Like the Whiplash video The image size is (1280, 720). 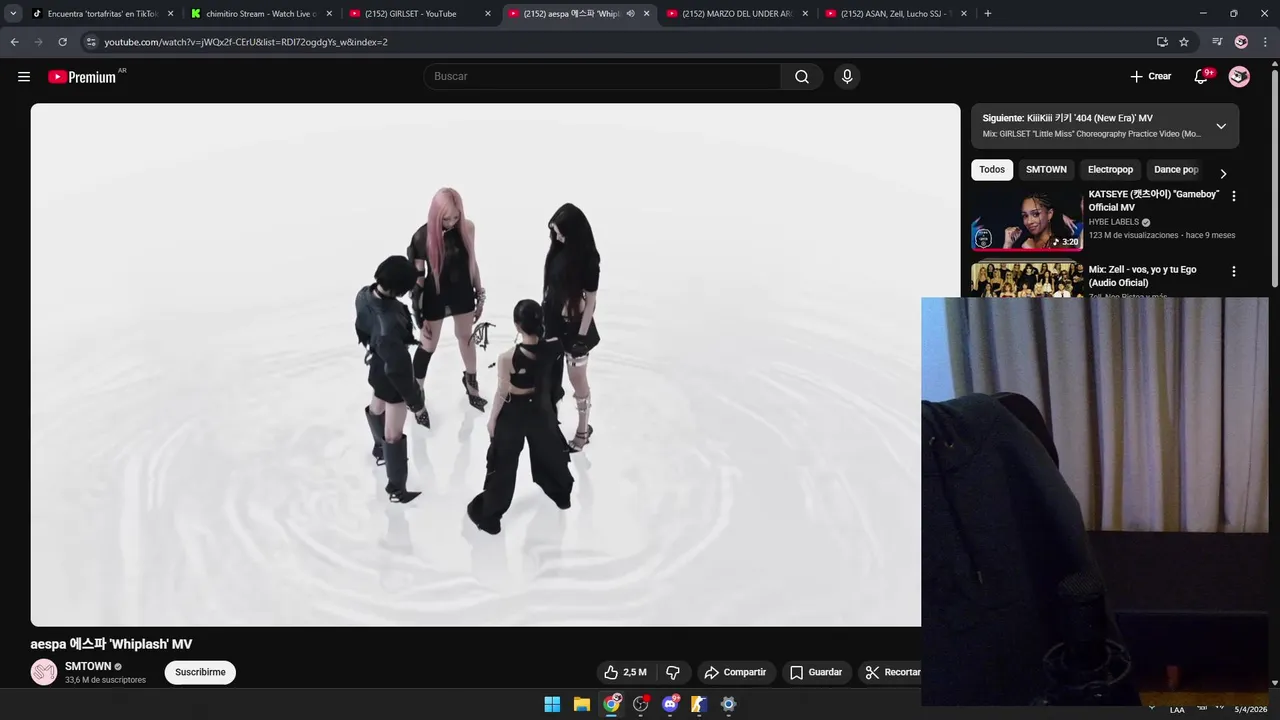tap(624, 672)
